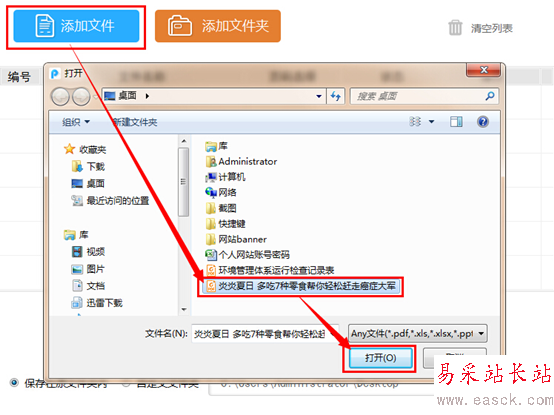
Task: Select the 环境管理体系运行检查记录表 file
Action: 270,270
